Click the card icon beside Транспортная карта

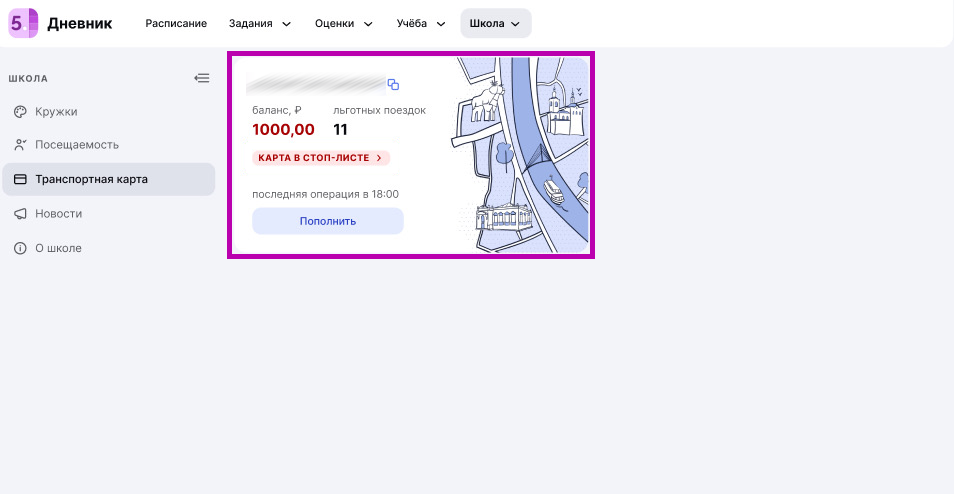(20, 179)
